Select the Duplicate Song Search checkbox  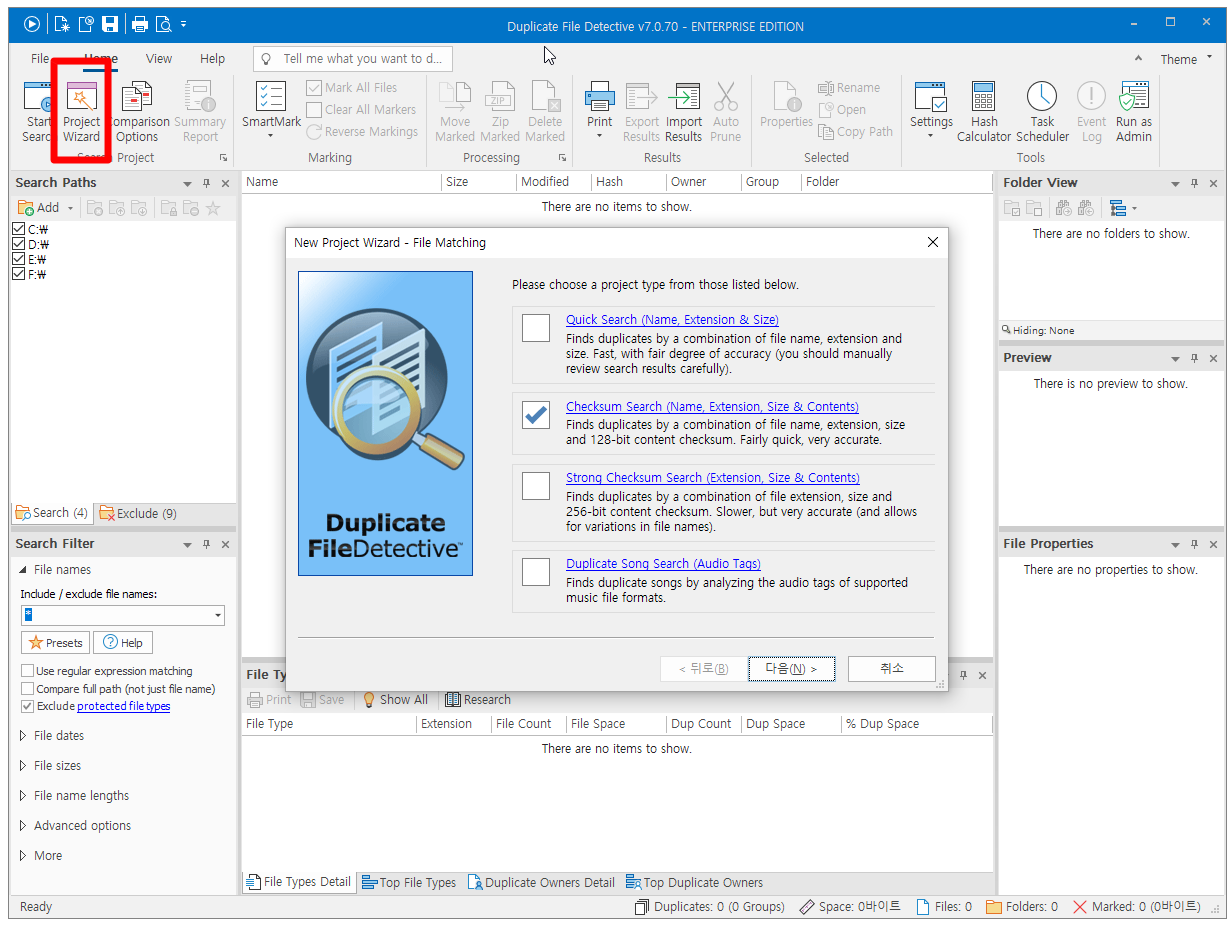pos(536,571)
